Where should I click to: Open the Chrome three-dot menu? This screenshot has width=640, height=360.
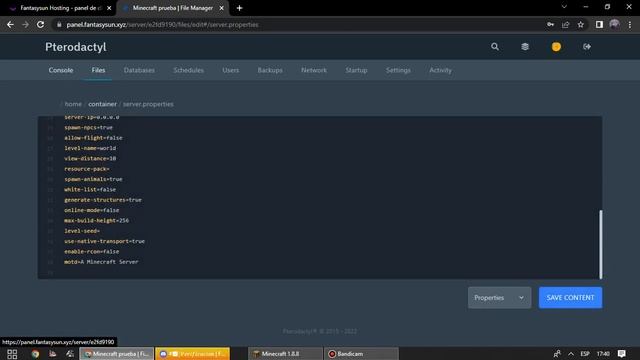(630, 24)
